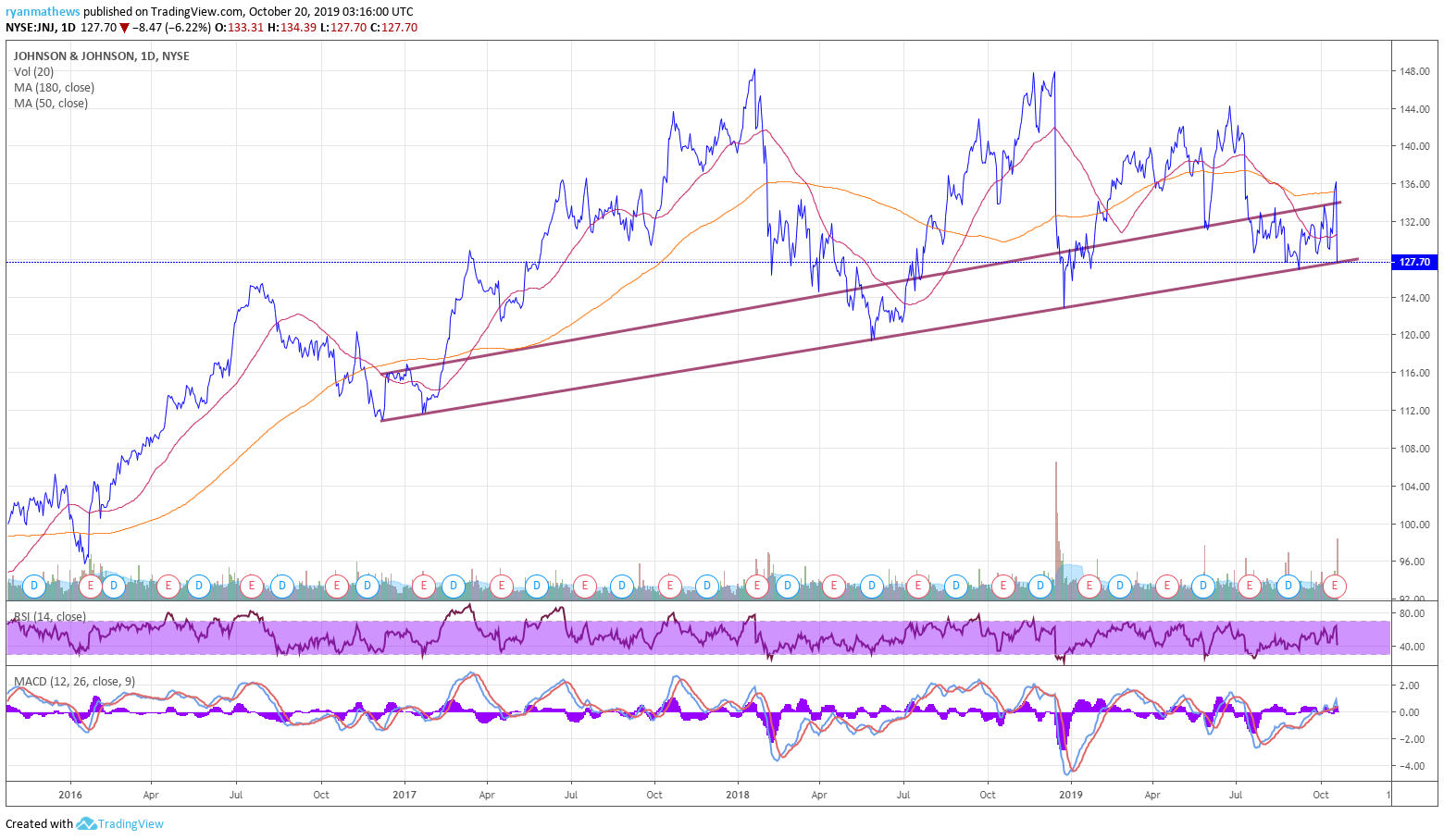
Task: Open the TradingView logo link in footer
Action: click(x=120, y=823)
